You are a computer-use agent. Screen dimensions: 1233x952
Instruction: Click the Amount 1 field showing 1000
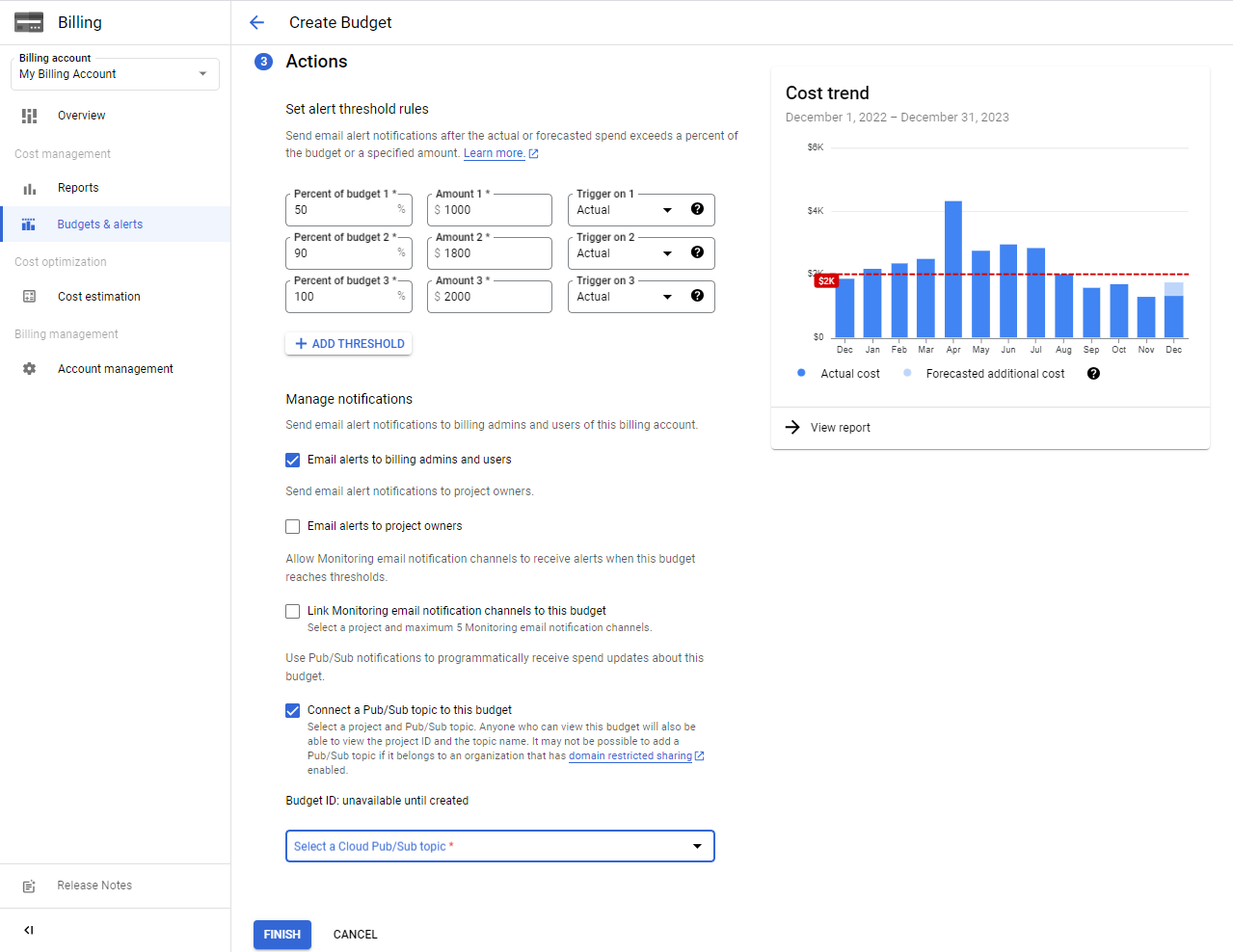(490, 210)
